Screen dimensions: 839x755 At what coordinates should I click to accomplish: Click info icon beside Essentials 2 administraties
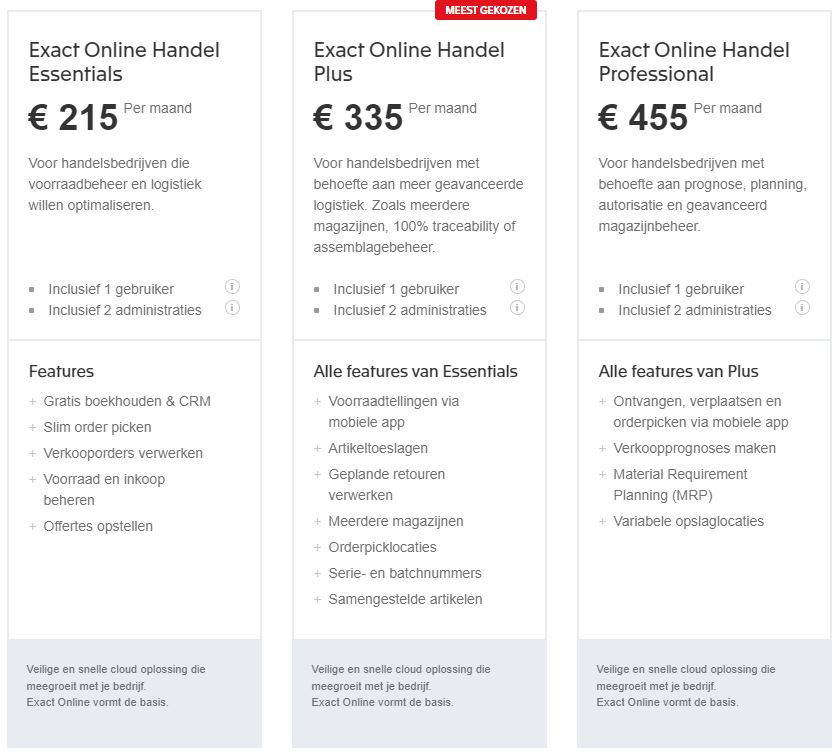click(x=232, y=308)
